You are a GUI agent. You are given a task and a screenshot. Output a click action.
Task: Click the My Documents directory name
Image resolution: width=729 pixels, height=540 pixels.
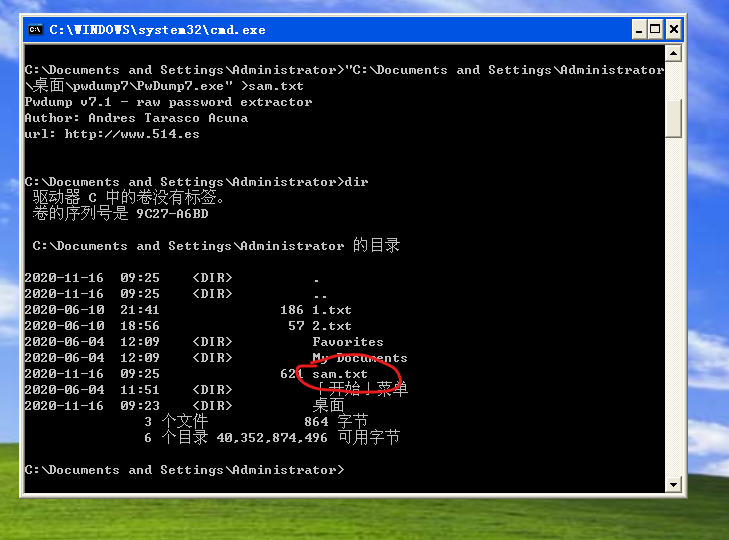click(360, 358)
